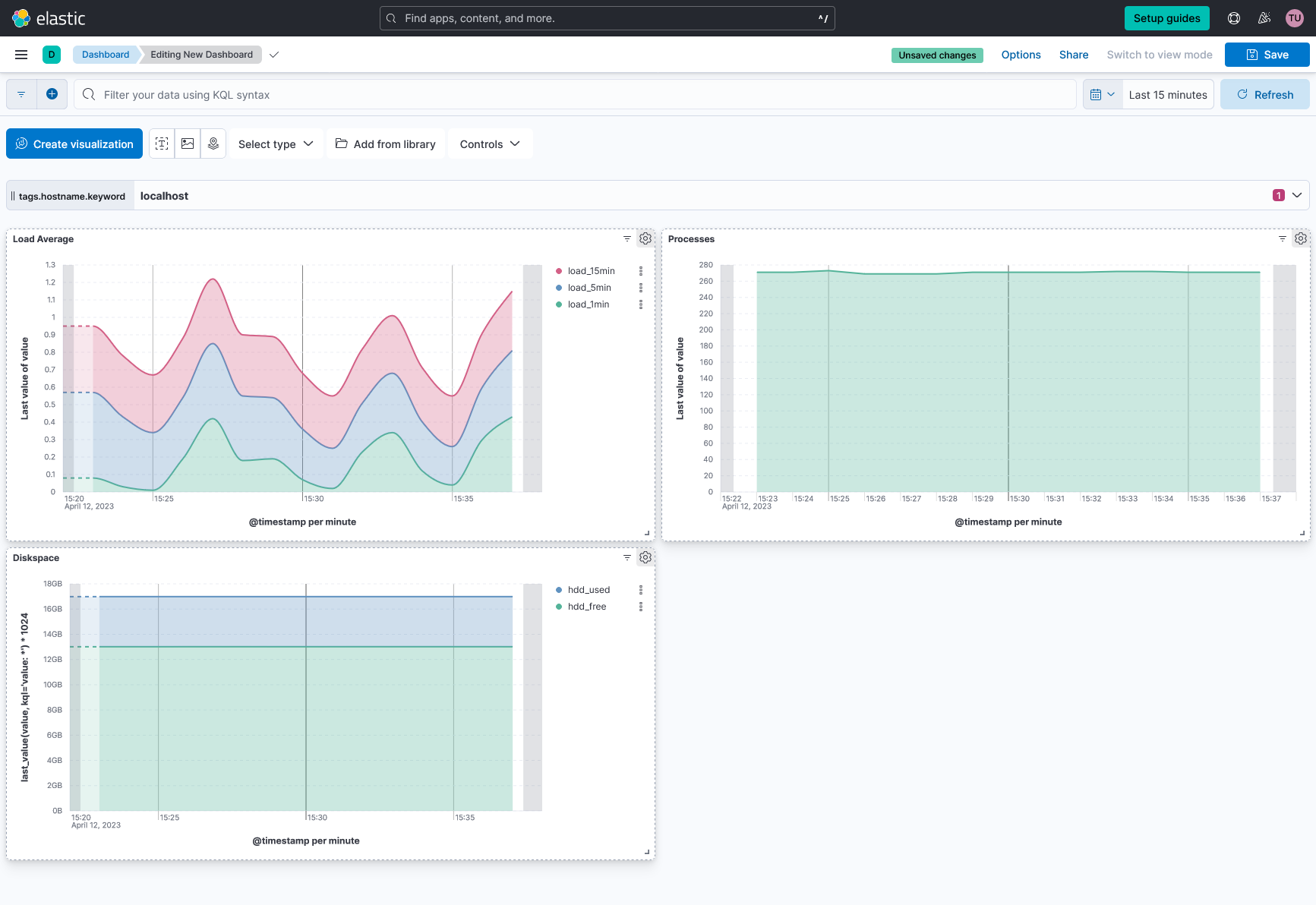Click Create visualization button

pyautogui.click(x=74, y=143)
